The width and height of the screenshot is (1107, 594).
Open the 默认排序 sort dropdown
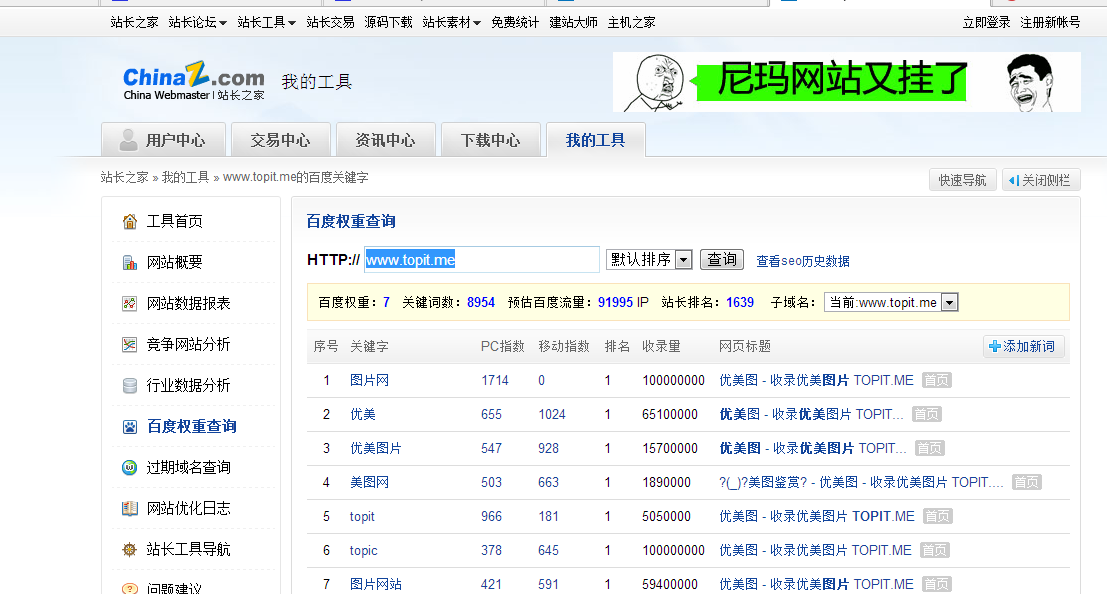click(649, 260)
